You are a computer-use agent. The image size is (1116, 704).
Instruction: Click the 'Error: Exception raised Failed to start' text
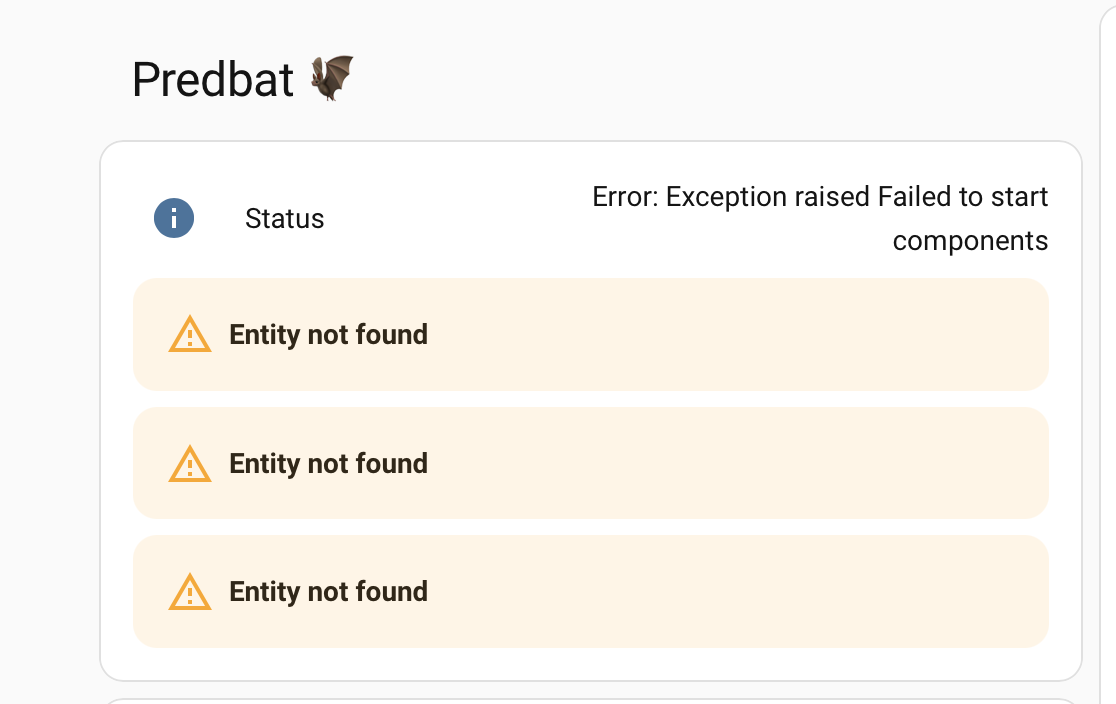tap(820, 196)
